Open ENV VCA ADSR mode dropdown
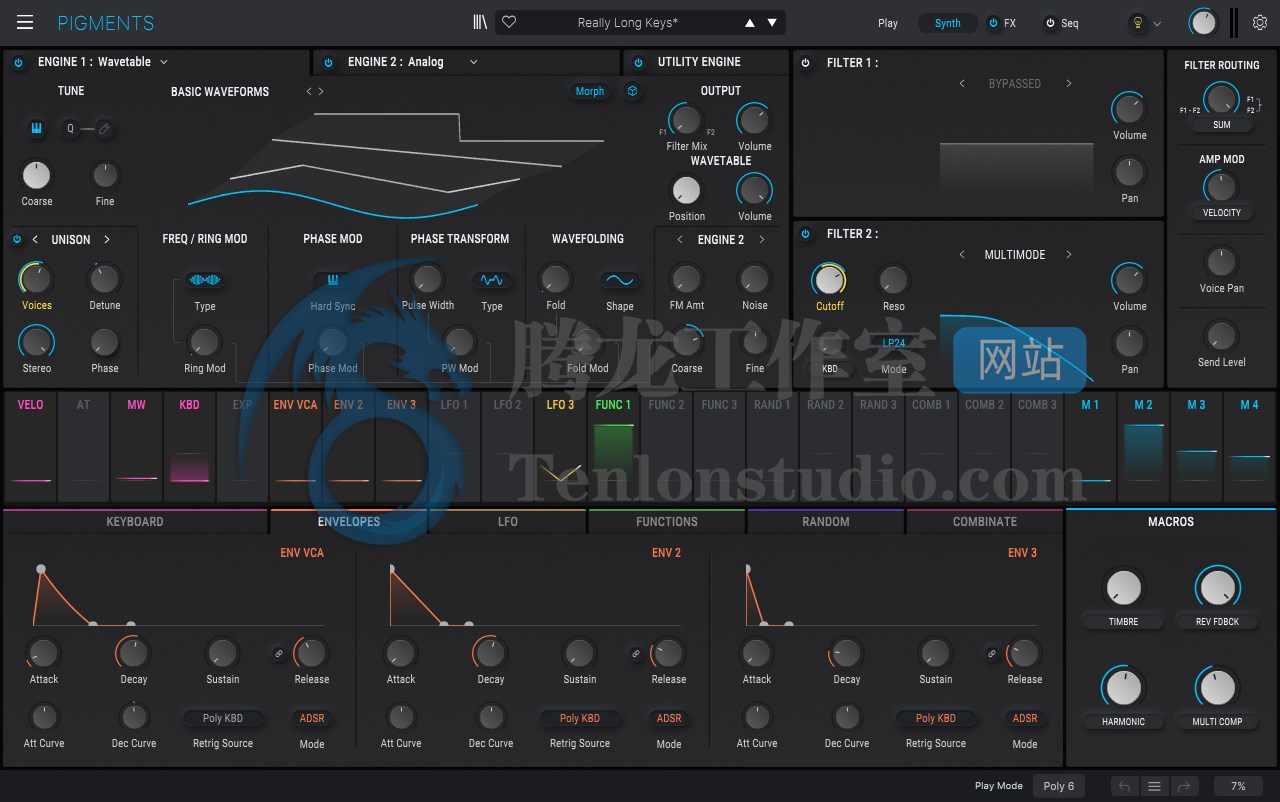 tap(312, 718)
